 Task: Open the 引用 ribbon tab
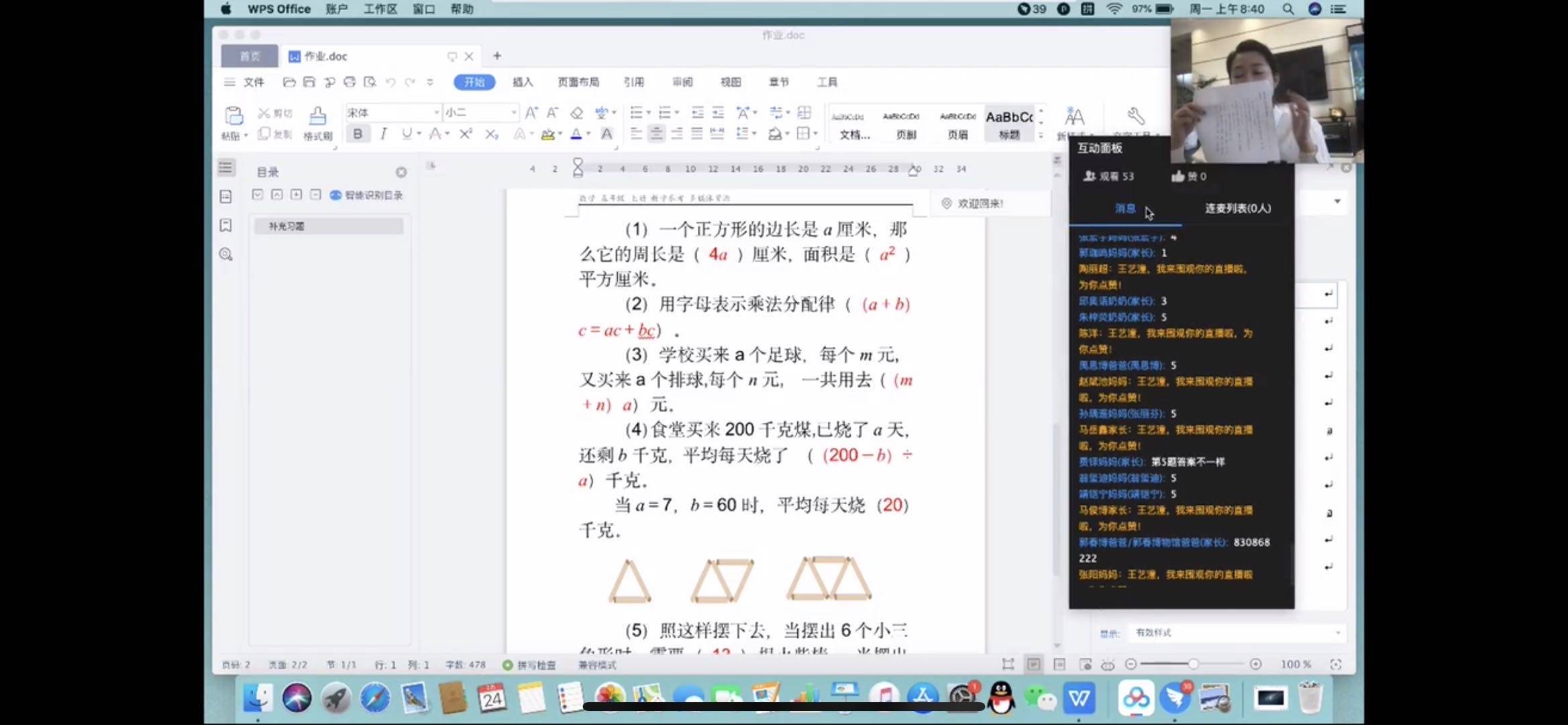[x=633, y=82]
